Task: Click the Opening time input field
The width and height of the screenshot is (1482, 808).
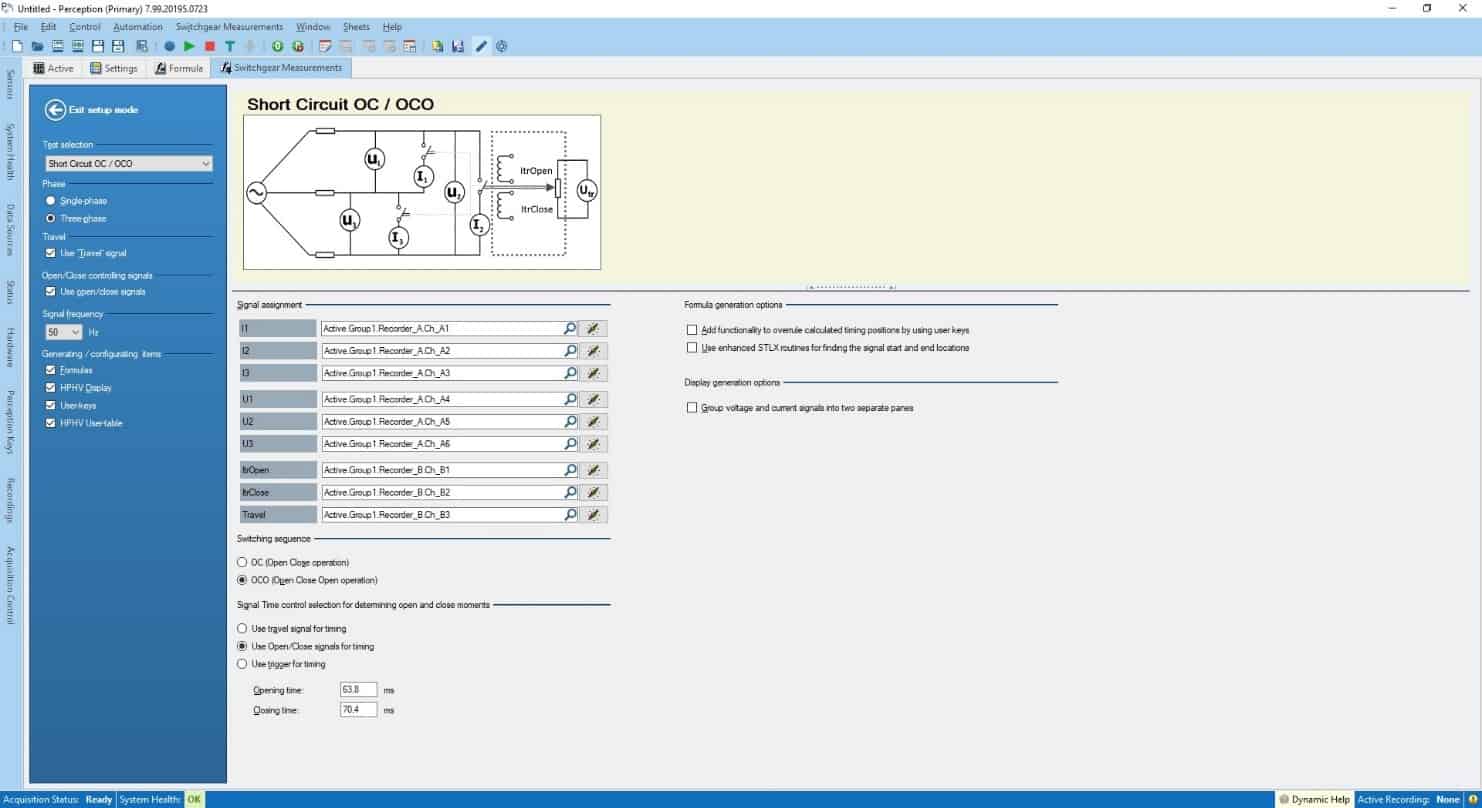Action: pyautogui.click(x=358, y=690)
